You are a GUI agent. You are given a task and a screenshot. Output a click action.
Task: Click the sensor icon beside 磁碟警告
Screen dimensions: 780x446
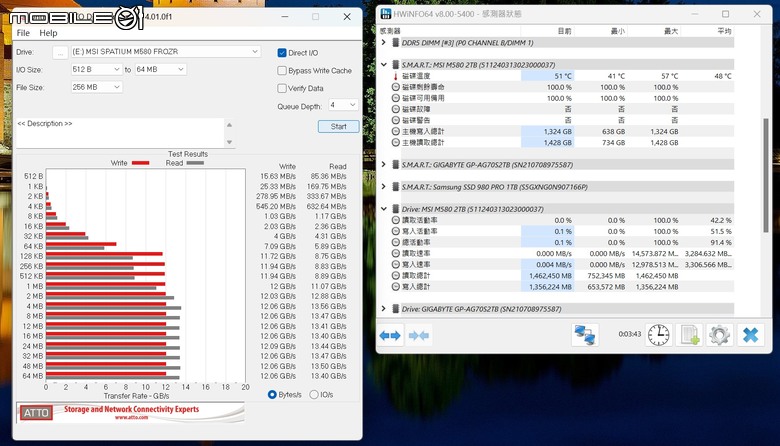coord(396,120)
